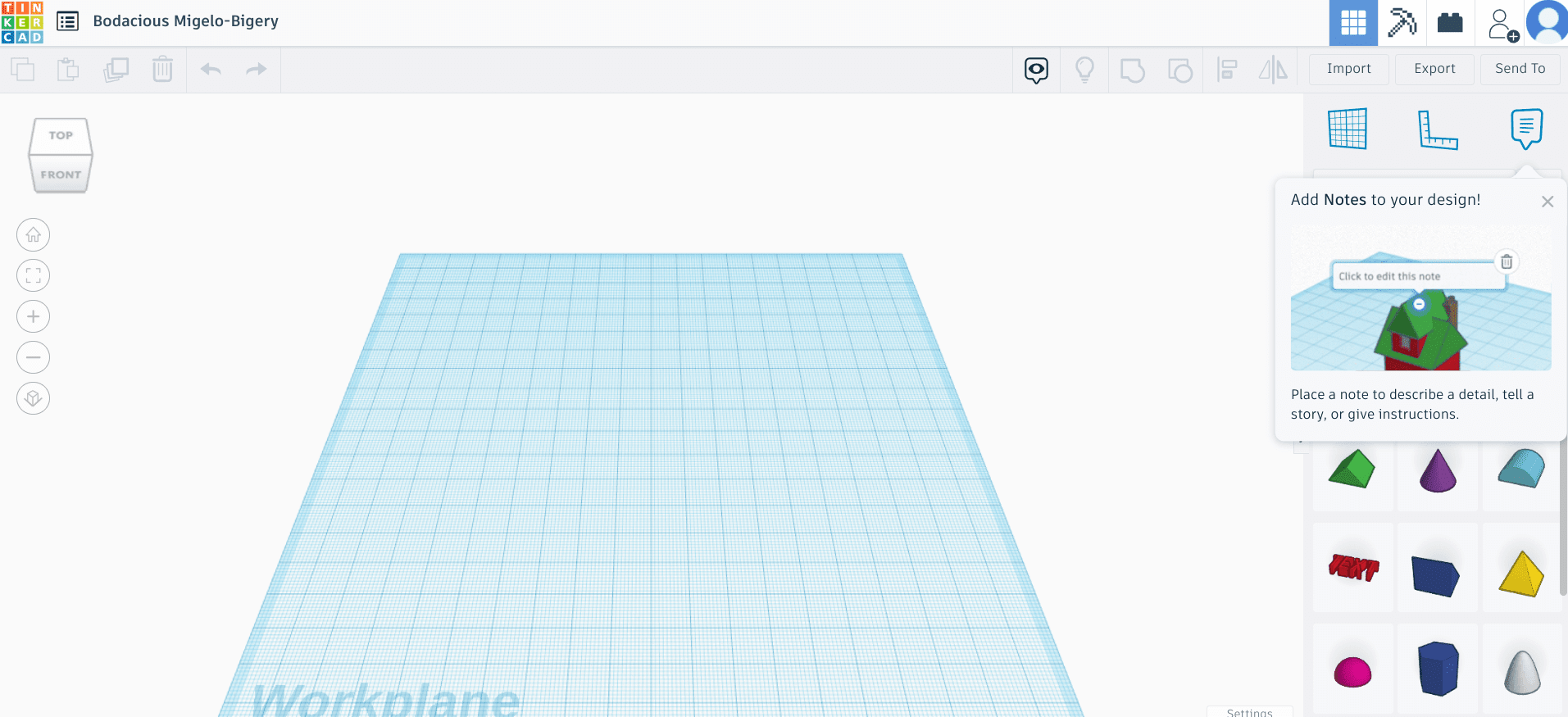Click the Duplicate and repeat icon
1568x717 pixels.
point(116,70)
